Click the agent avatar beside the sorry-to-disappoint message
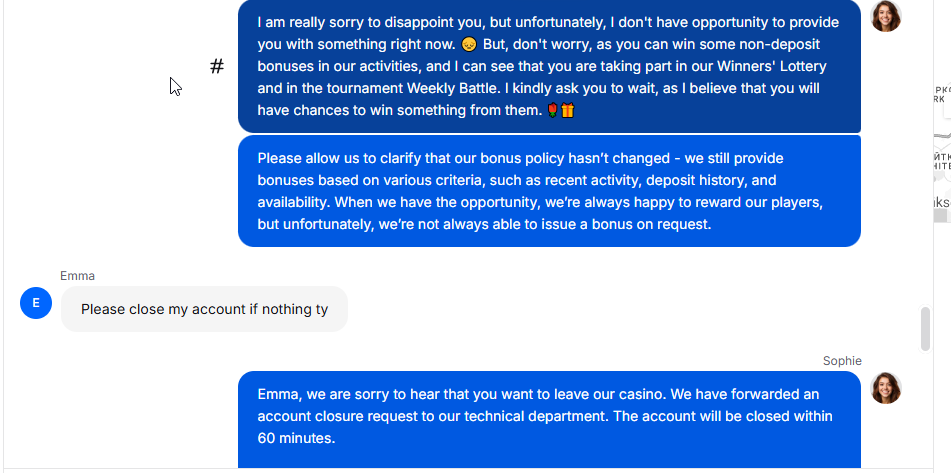The height and width of the screenshot is (473, 951). coord(886,16)
